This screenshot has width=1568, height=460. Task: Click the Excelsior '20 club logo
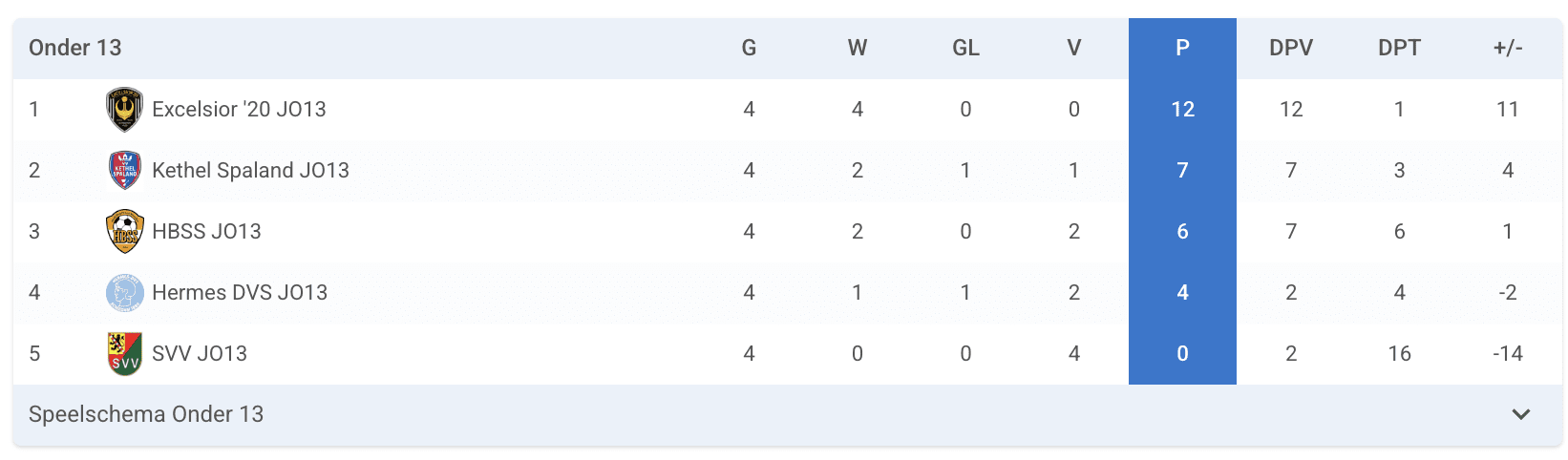[x=124, y=110]
